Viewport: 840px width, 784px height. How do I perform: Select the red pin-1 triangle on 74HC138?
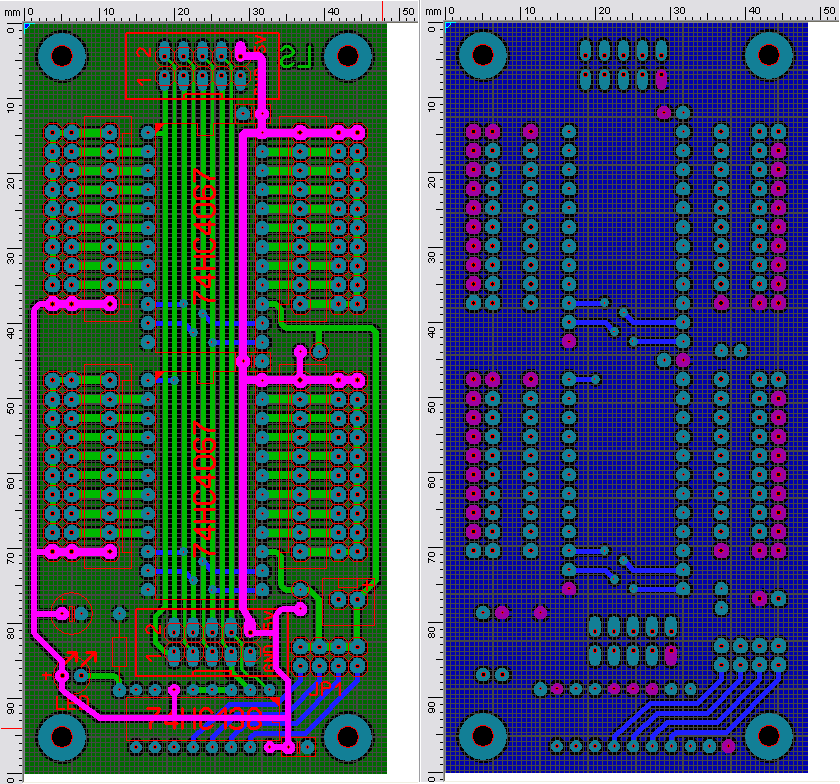pos(276,700)
